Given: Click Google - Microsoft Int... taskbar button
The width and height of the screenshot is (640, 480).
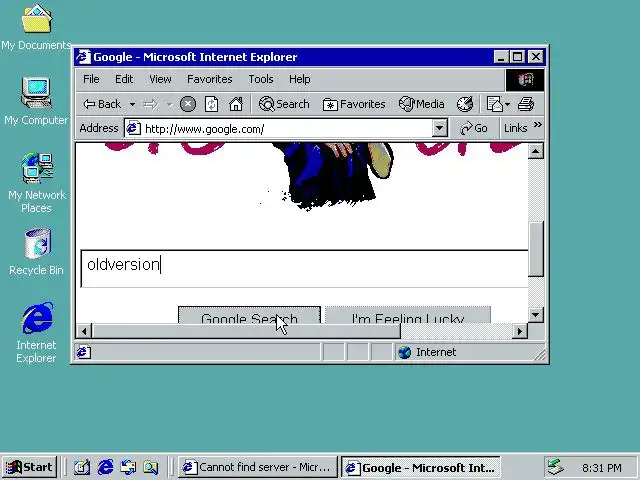Looking at the screenshot, I should coord(420,467).
